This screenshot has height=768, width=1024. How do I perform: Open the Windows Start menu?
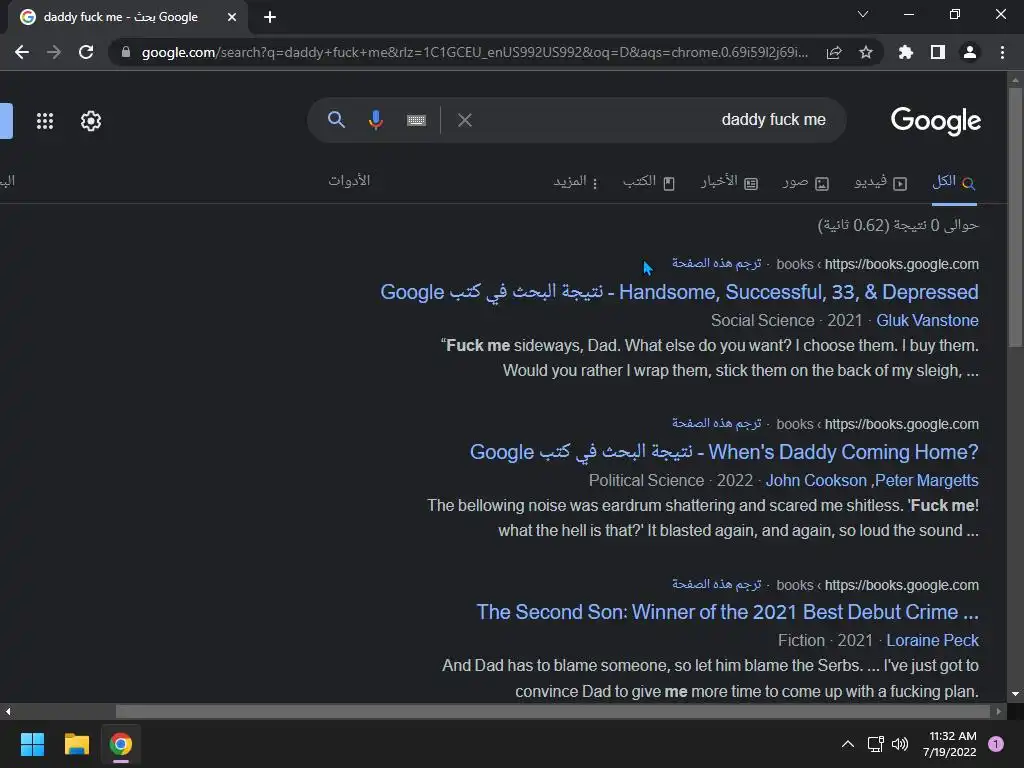tap(32, 744)
